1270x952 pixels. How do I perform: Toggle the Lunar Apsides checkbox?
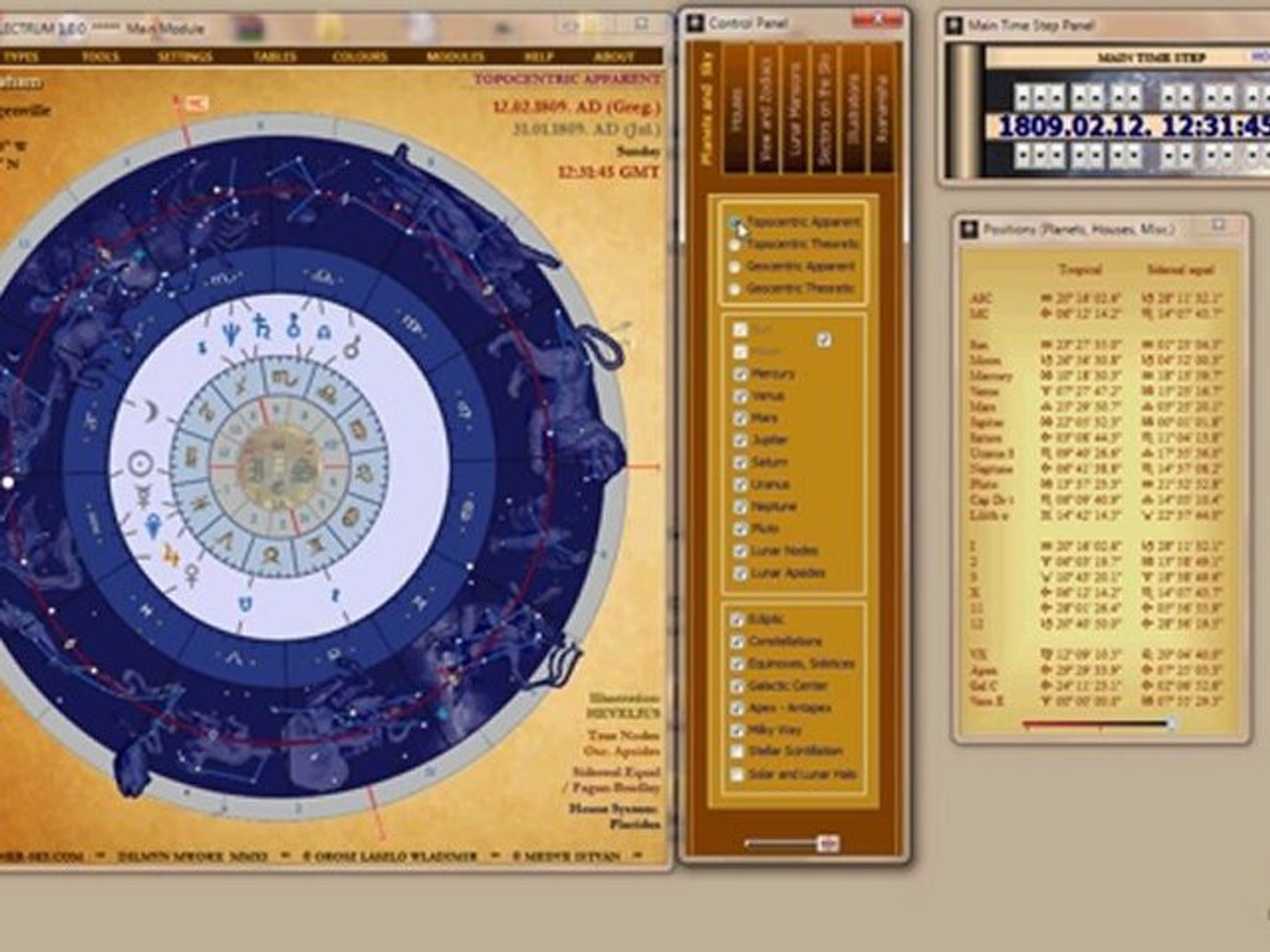(x=741, y=573)
